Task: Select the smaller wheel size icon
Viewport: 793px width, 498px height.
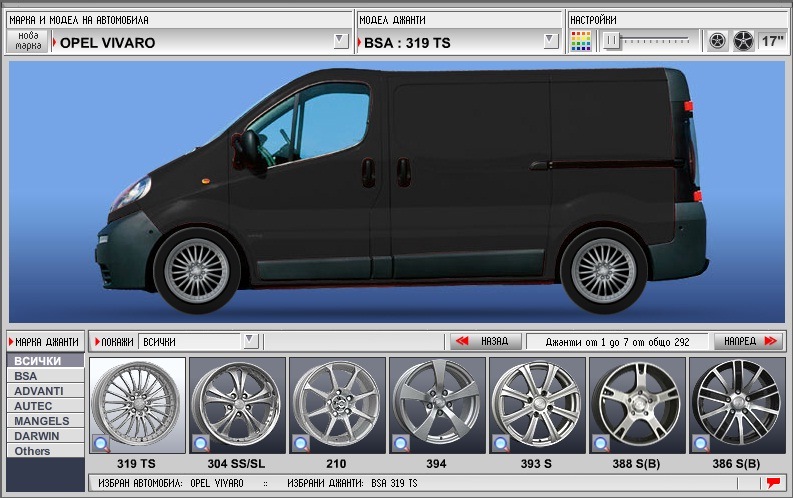Action: coord(717,41)
